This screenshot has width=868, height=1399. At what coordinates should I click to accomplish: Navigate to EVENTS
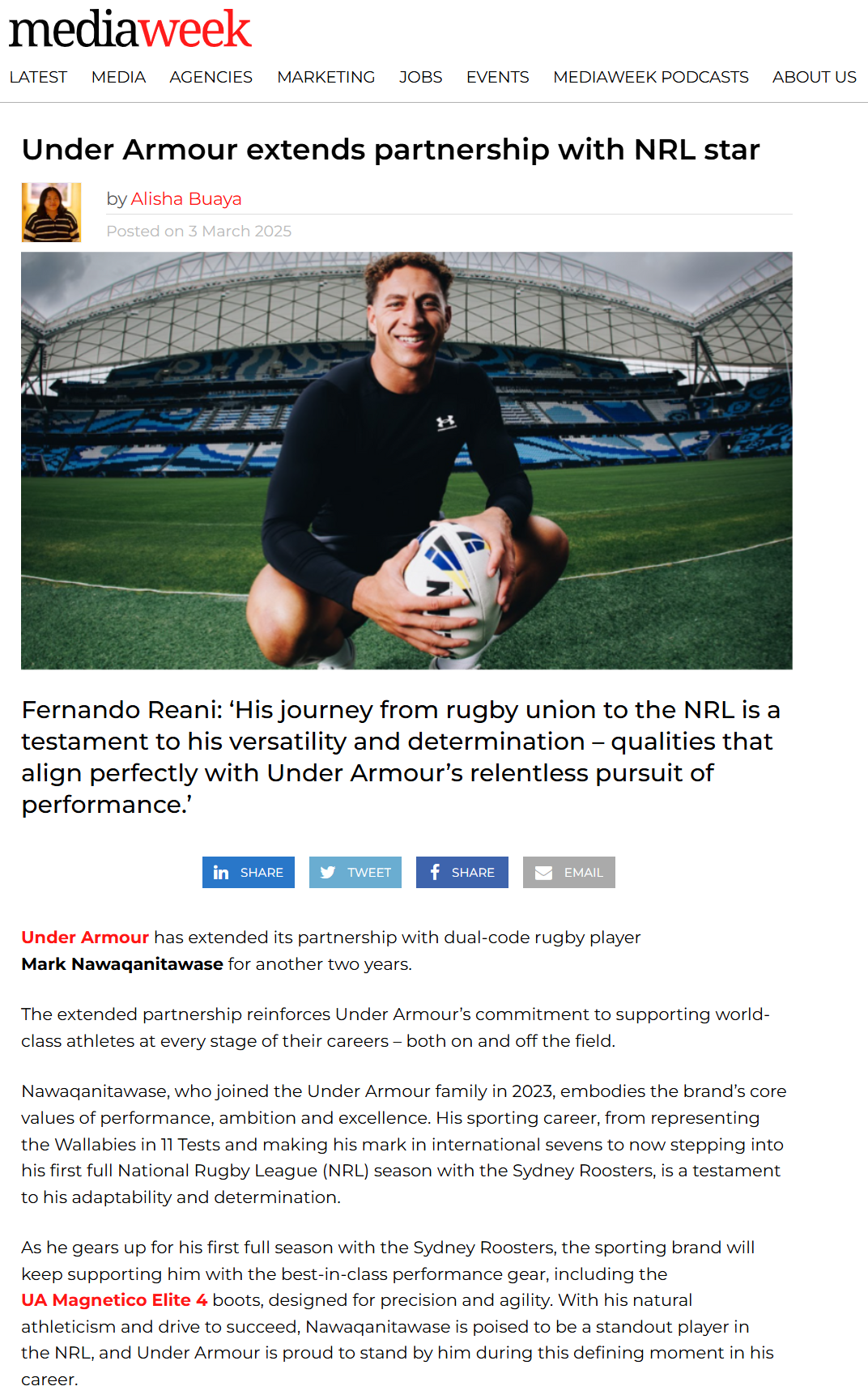pos(498,77)
